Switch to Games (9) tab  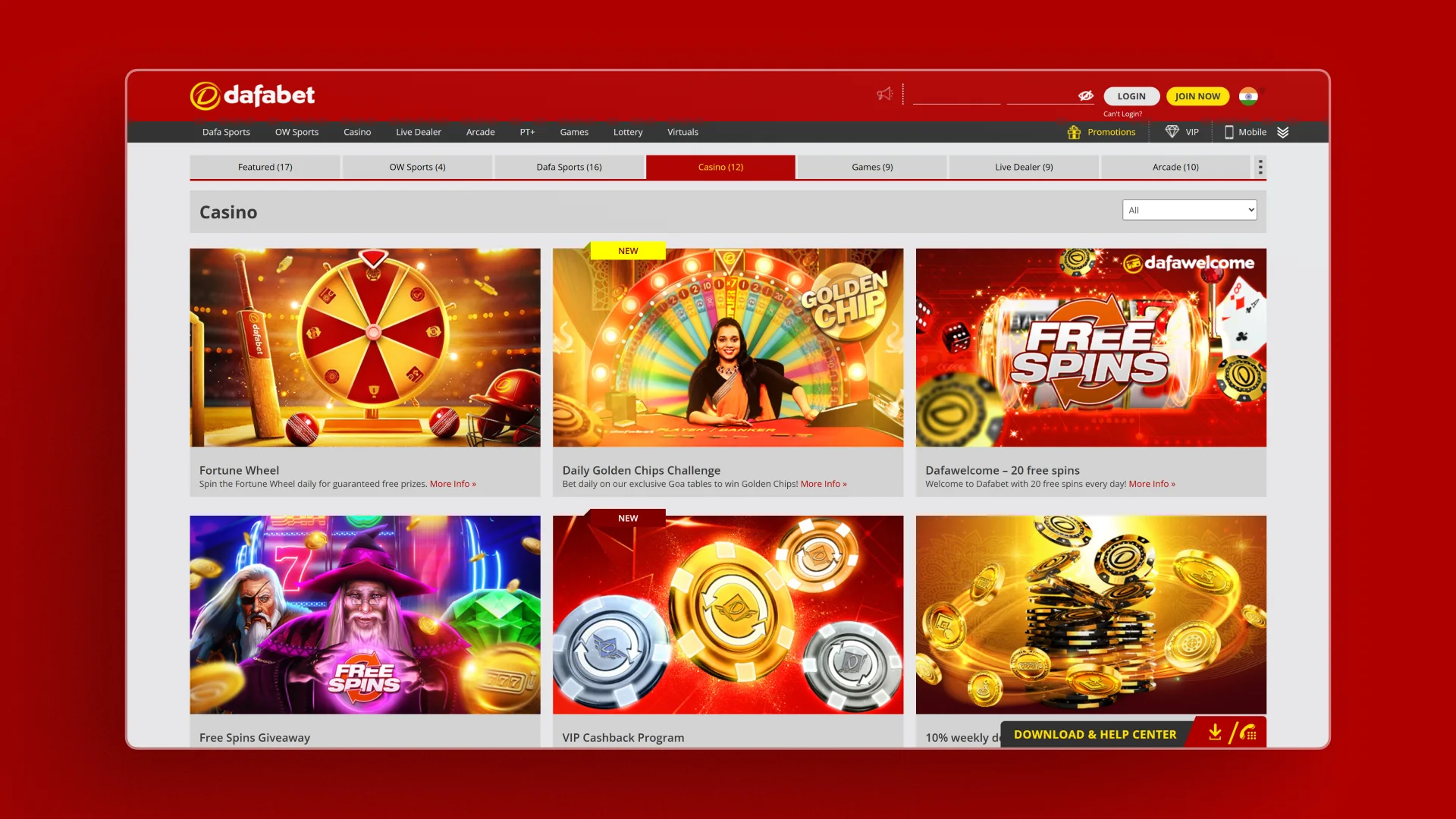point(872,167)
